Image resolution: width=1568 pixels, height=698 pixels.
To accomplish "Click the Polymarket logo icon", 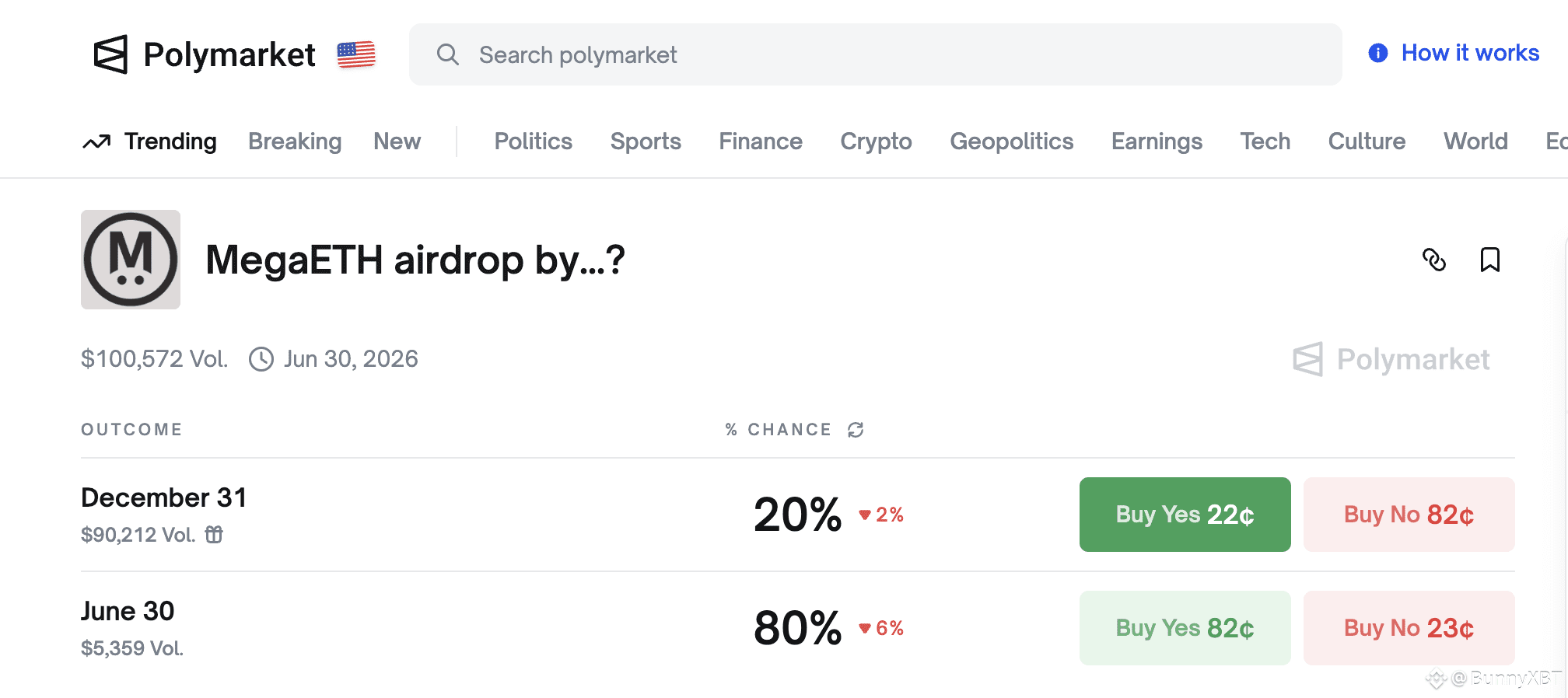I will coord(110,54).
